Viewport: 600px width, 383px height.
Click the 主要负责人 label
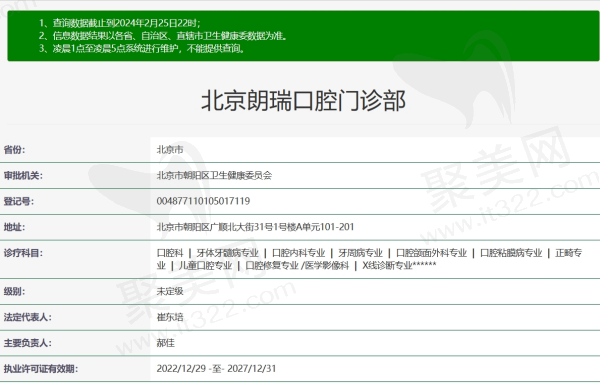[28, 343]
